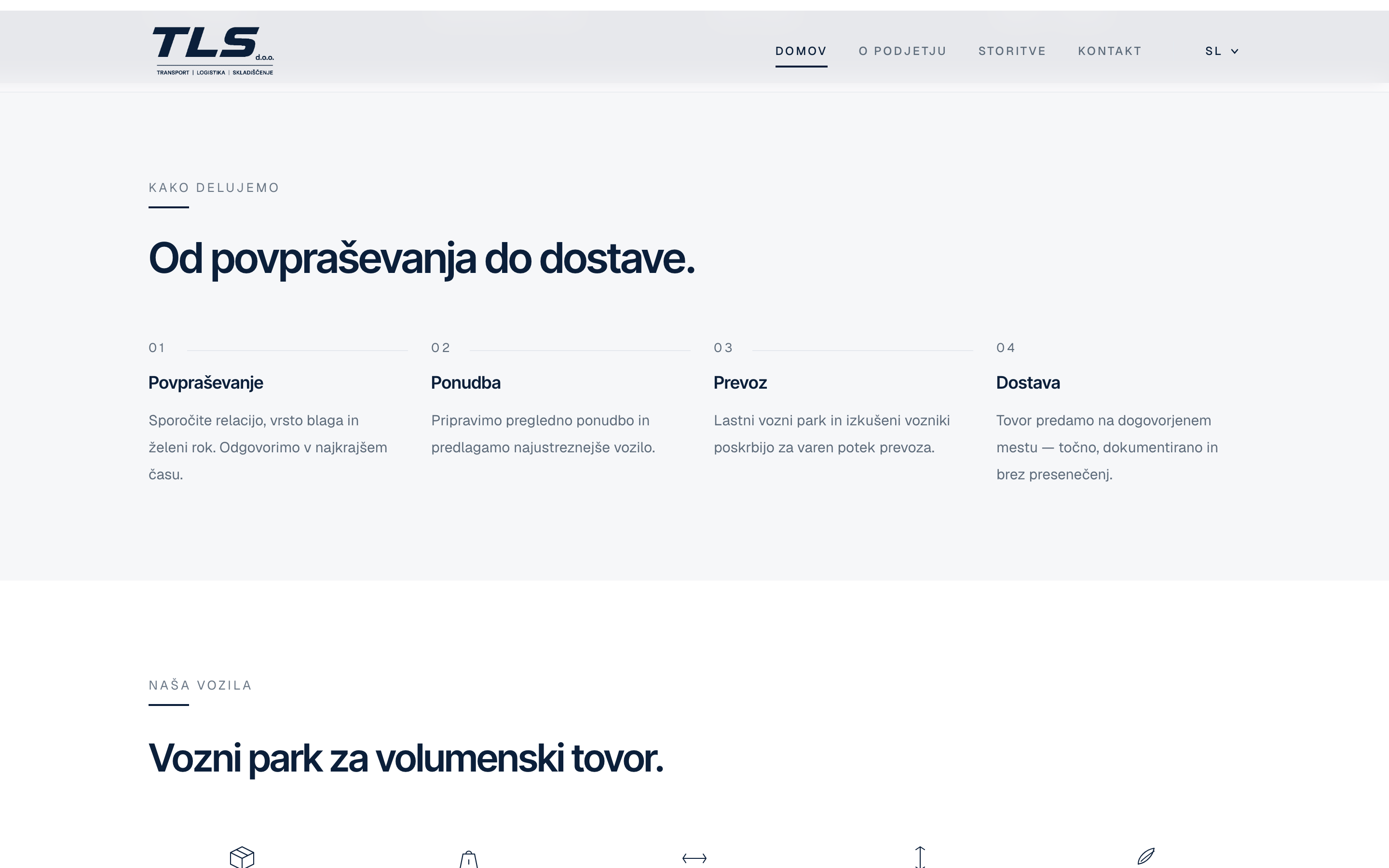Navigate to Storitve

tap(1012, 51)
